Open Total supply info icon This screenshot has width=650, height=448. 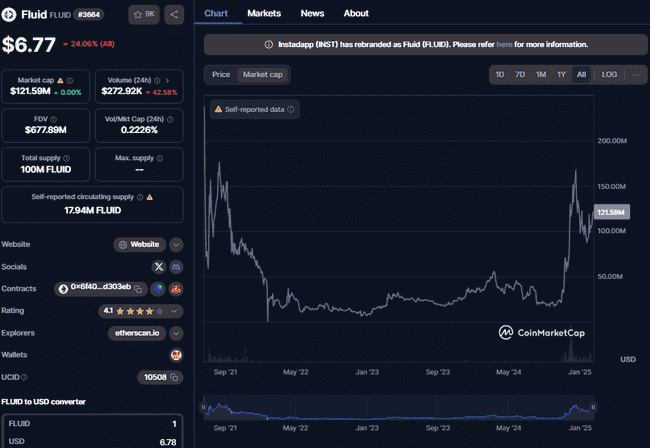(66, 158)
